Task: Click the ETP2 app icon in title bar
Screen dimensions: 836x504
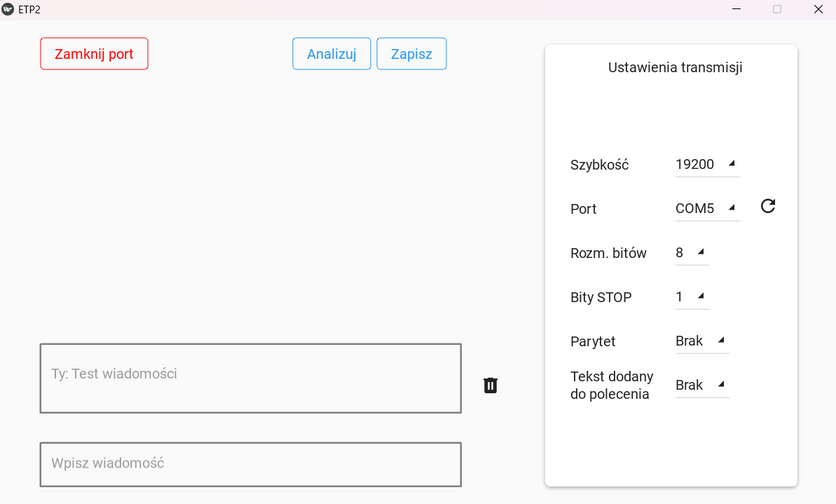Action: coord(9,9)
